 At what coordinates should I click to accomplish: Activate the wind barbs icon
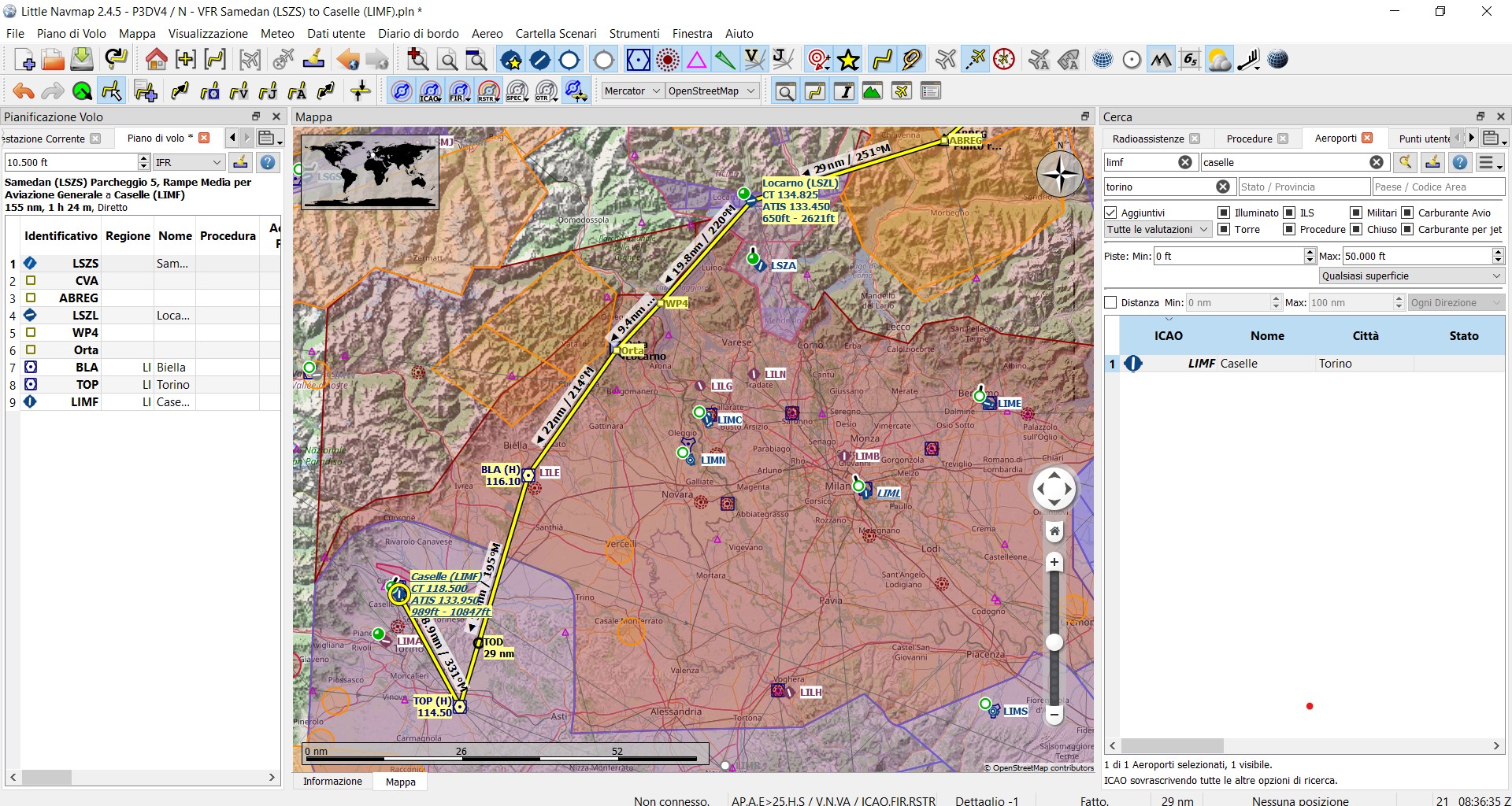(x=1248, y=59)
